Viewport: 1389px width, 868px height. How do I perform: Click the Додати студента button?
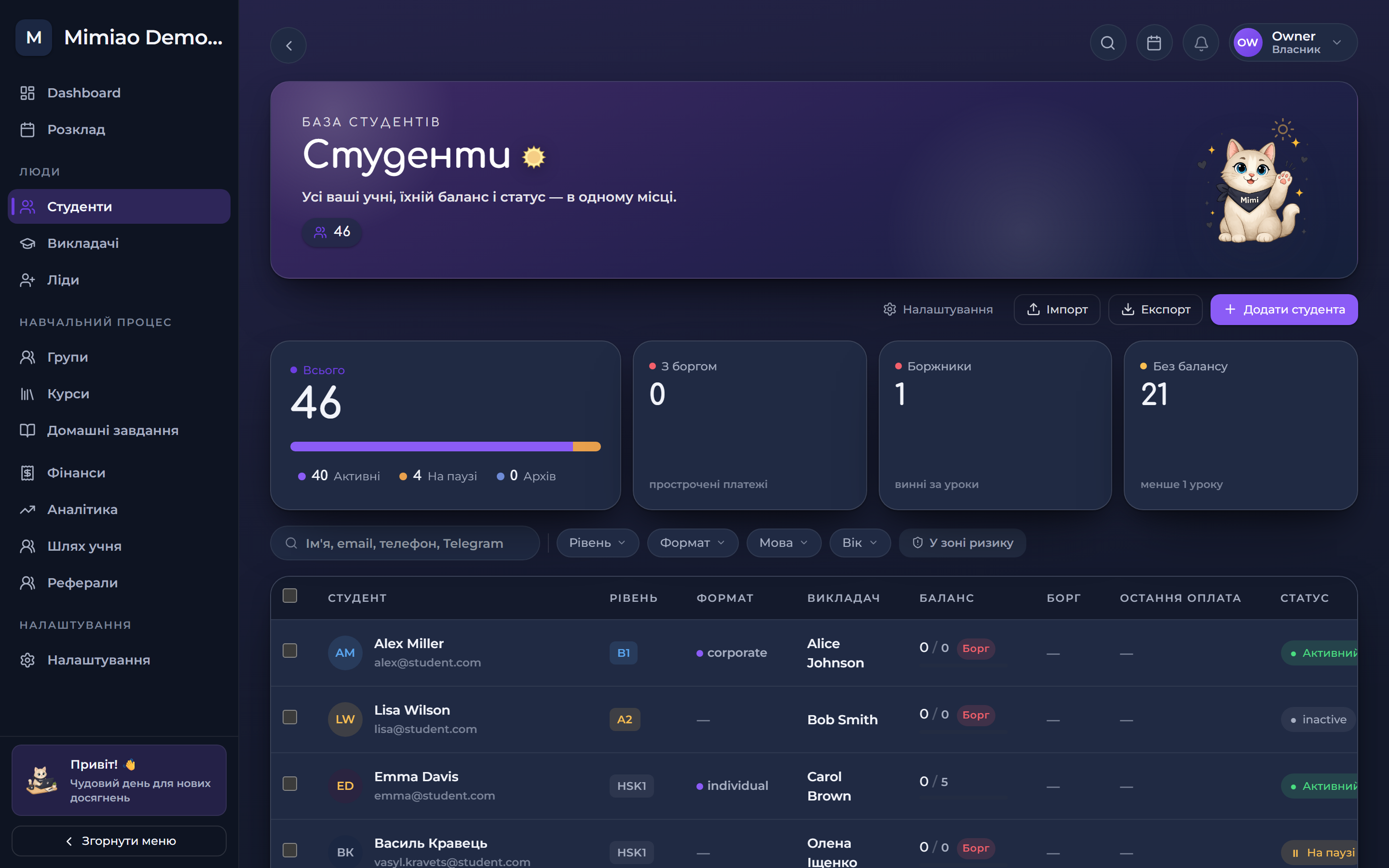point(1284,310)
